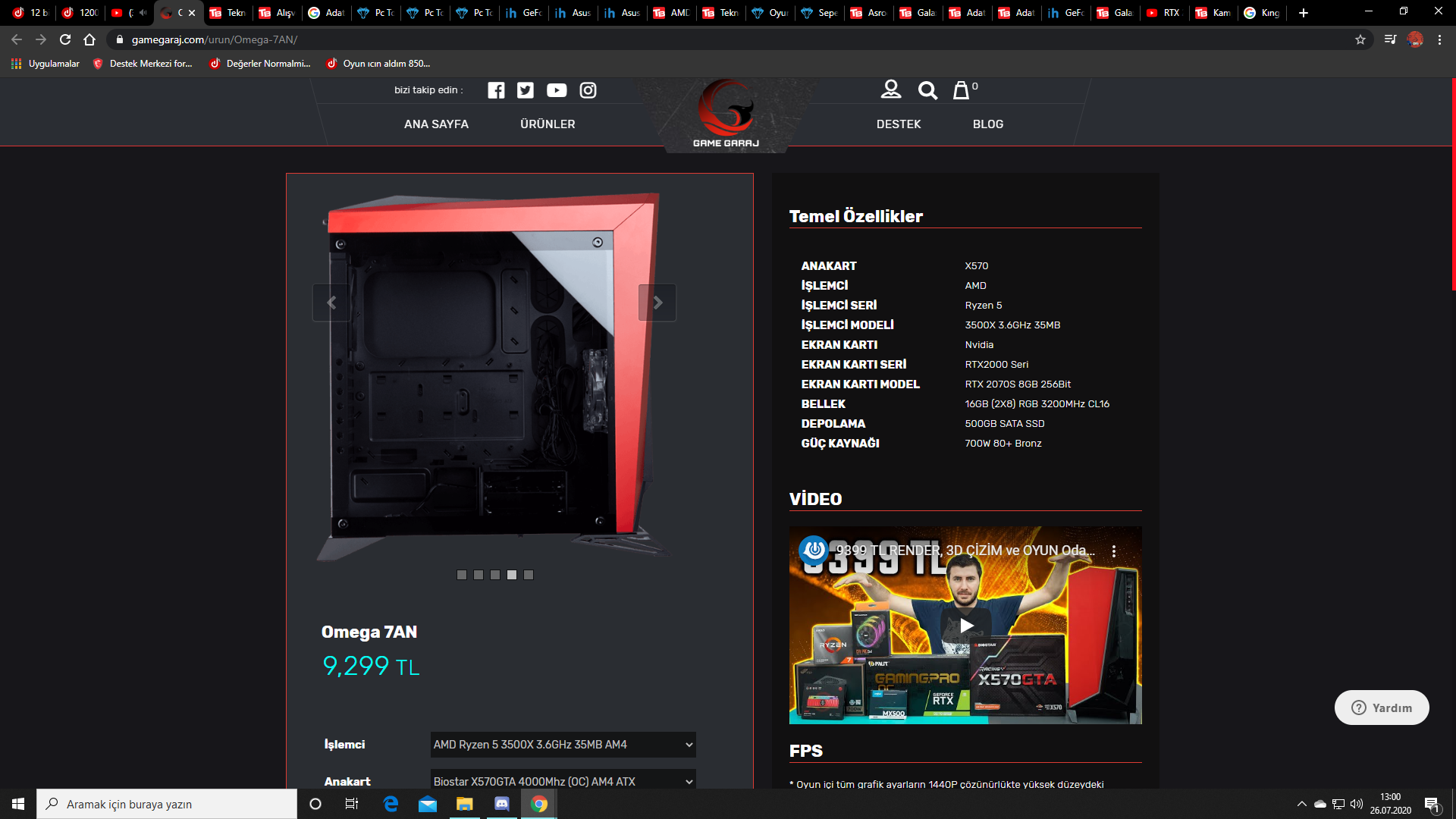Show next product image with right arrow
Viewport: 1456px width, 819px height.
tap(657, 303)
